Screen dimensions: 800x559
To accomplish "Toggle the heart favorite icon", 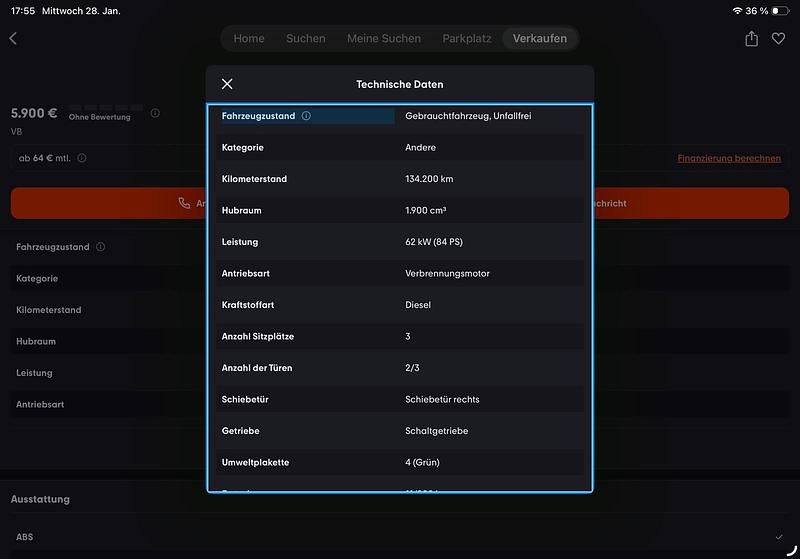I will click(x=779, y=39).
